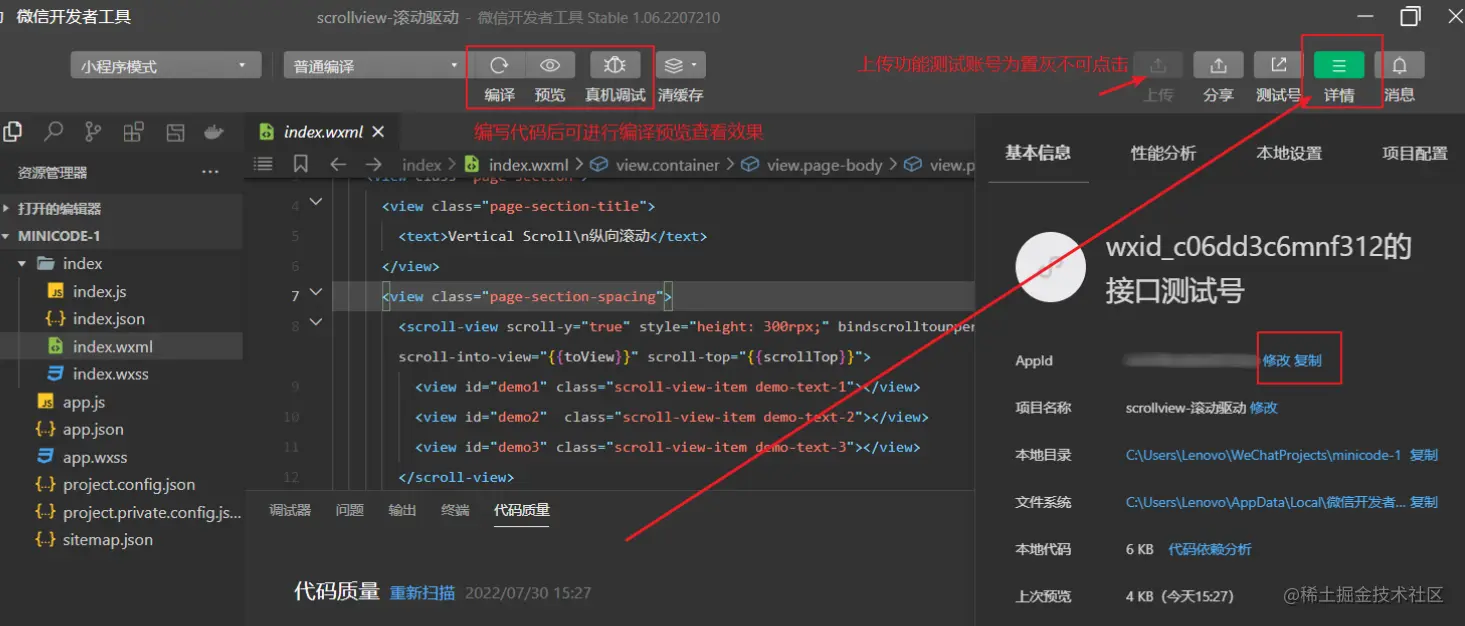Fold code at line 7 chevron

[x=316, y=293]
